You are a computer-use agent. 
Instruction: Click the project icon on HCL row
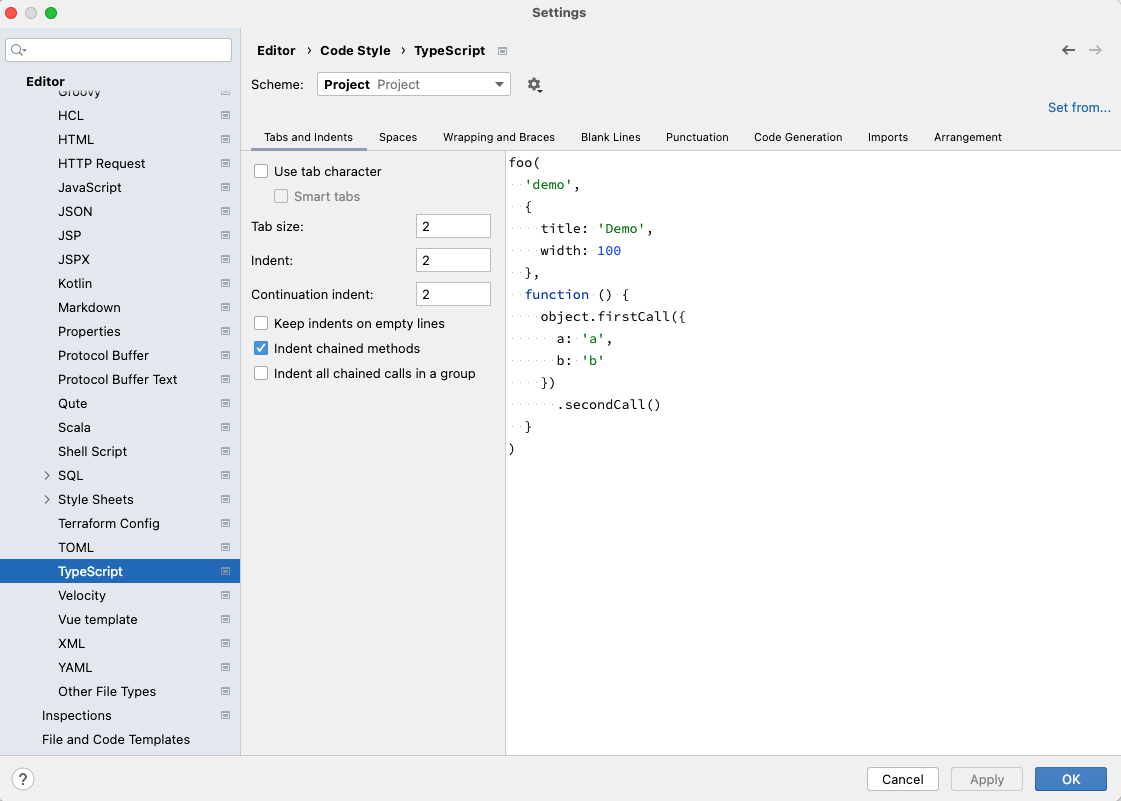225,115
